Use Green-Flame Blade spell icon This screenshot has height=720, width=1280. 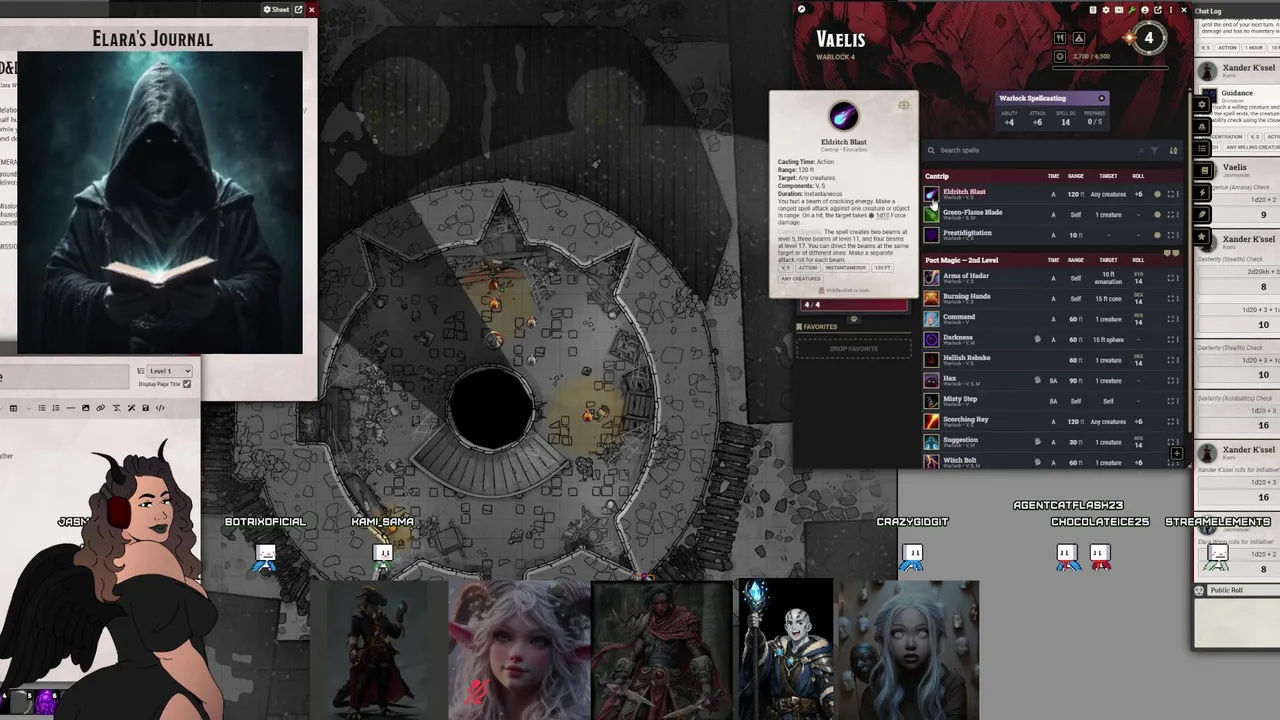(931, 214)
